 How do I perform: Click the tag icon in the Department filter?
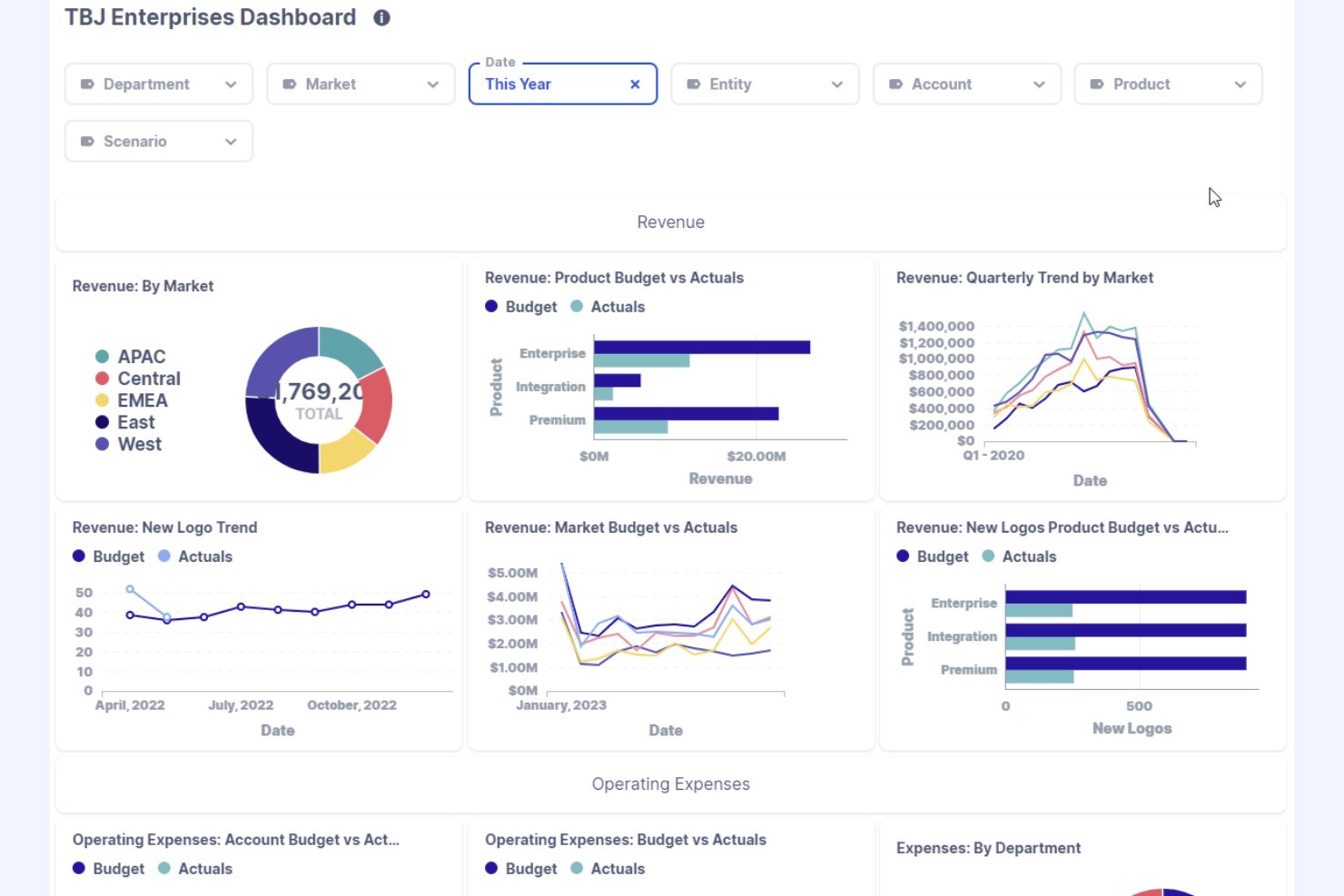click(88, 84)
